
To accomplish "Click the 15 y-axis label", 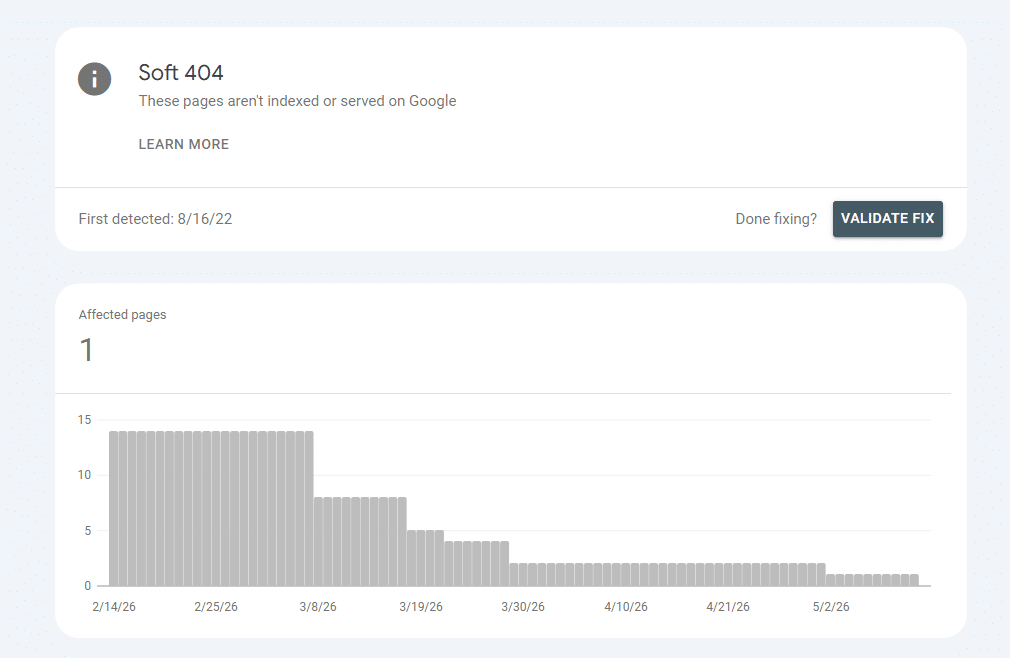I will (84, 420).
